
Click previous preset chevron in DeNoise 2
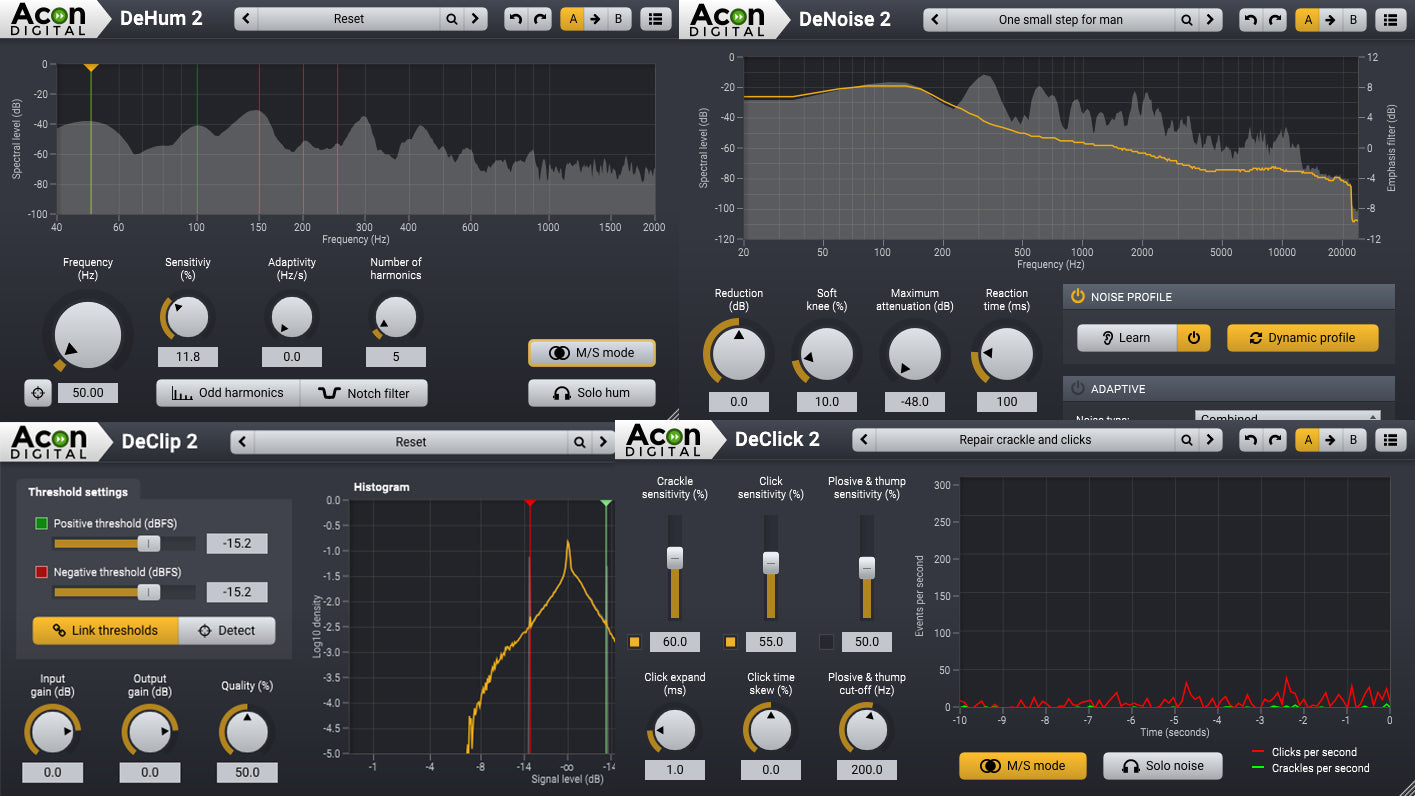[933, 19]
